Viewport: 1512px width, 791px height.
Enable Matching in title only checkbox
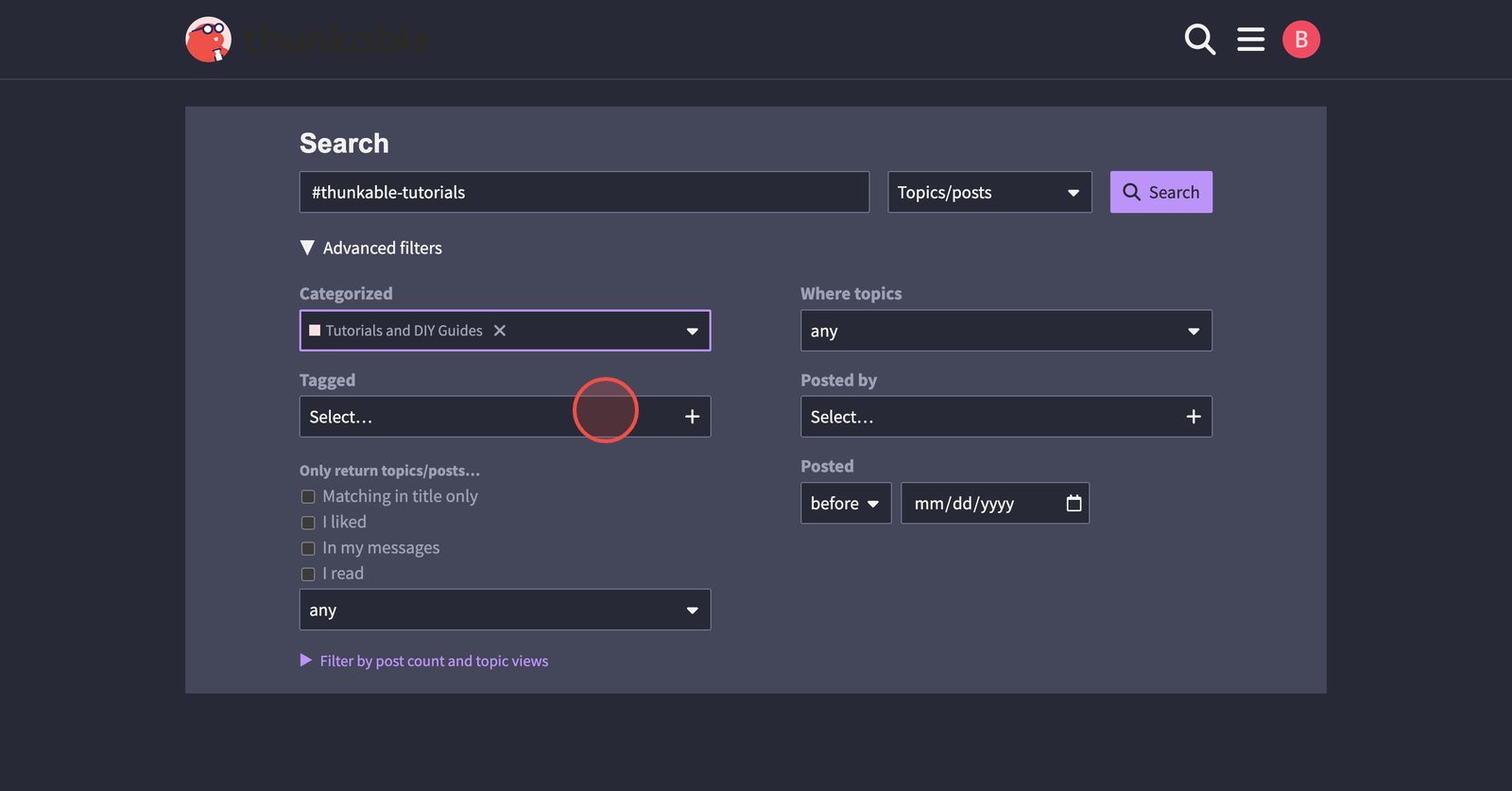[308, 497]
